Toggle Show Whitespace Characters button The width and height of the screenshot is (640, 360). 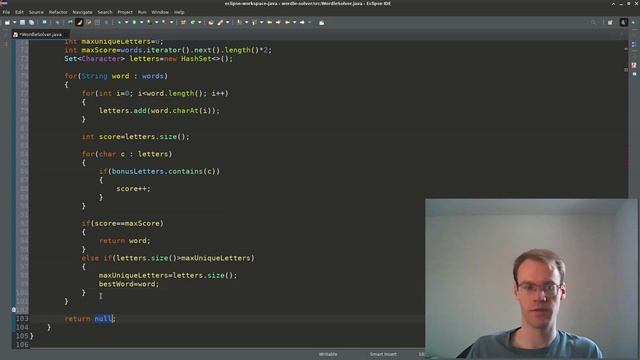click(x=106, y=22)
